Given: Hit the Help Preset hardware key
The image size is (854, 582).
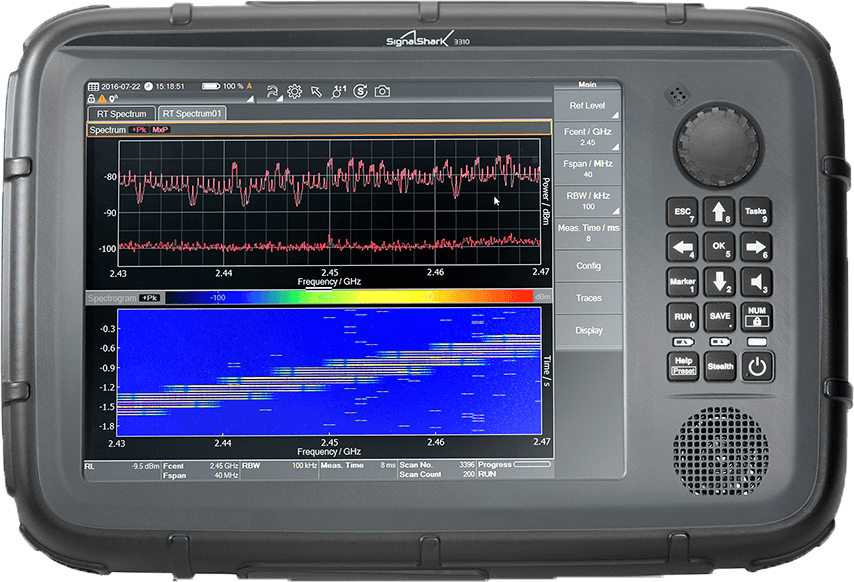Looking at the screenshot, I should [x=683, y=366].
